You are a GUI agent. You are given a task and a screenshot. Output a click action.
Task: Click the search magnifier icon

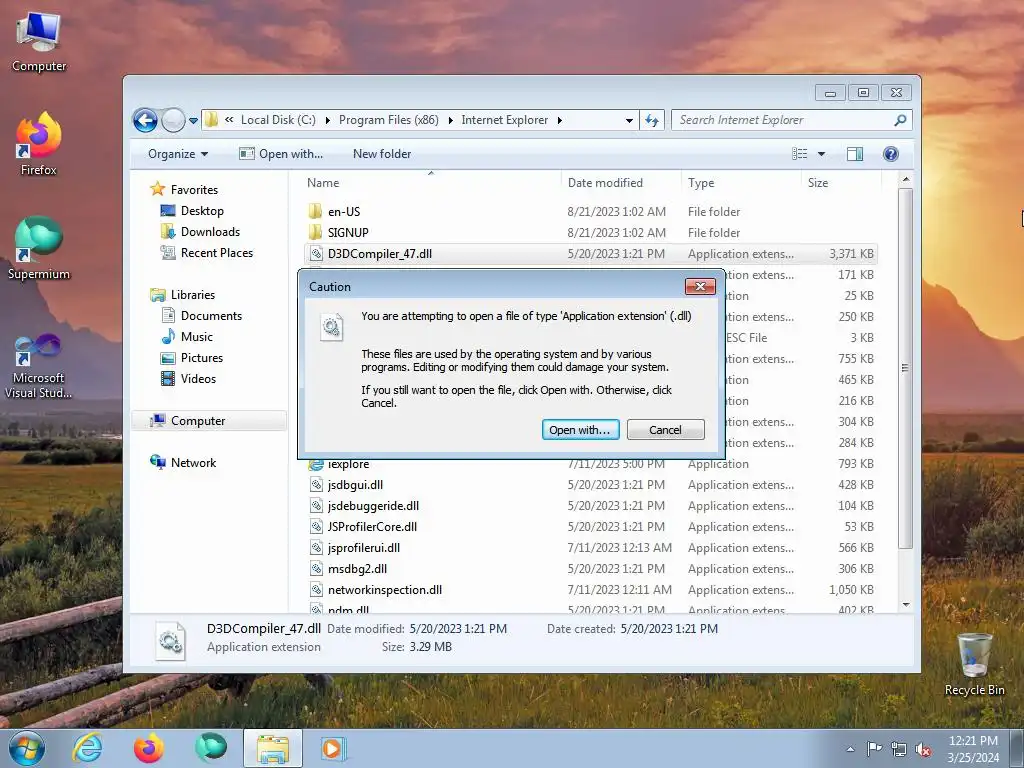click(900, 120)
